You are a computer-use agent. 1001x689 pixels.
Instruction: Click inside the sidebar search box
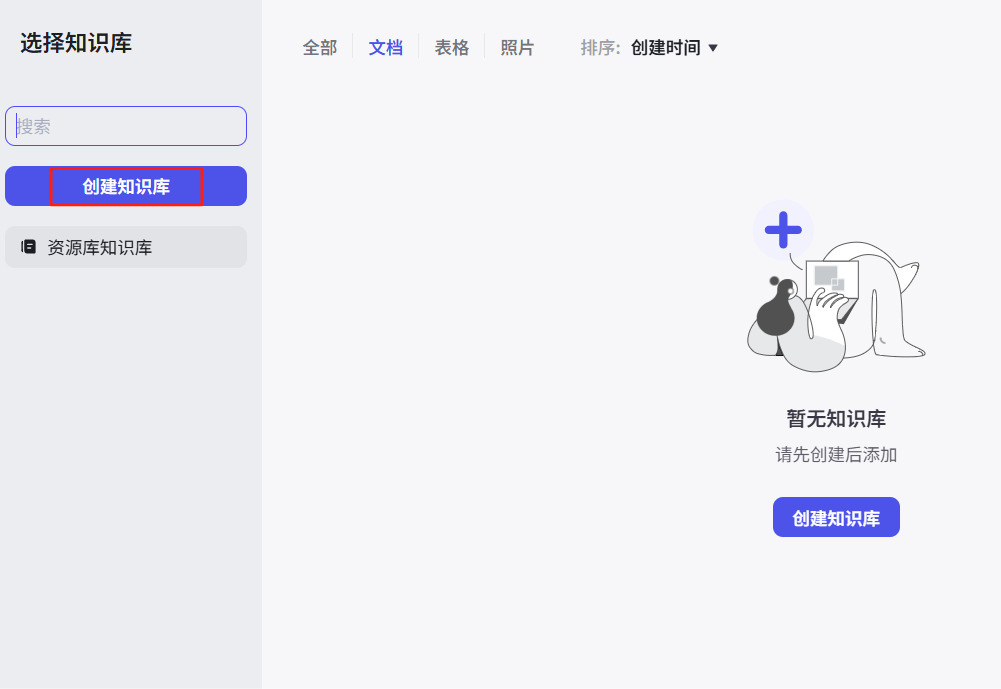tap(125, 126)
